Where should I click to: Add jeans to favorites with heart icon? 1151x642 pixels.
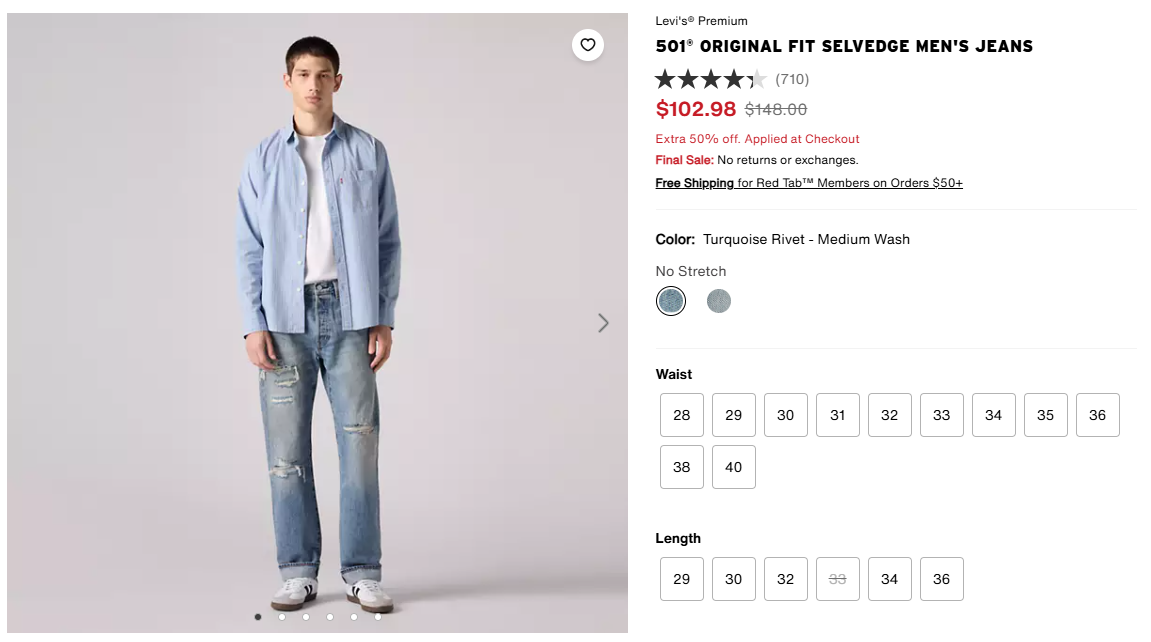pyautogui.click(x=588, y=45)
